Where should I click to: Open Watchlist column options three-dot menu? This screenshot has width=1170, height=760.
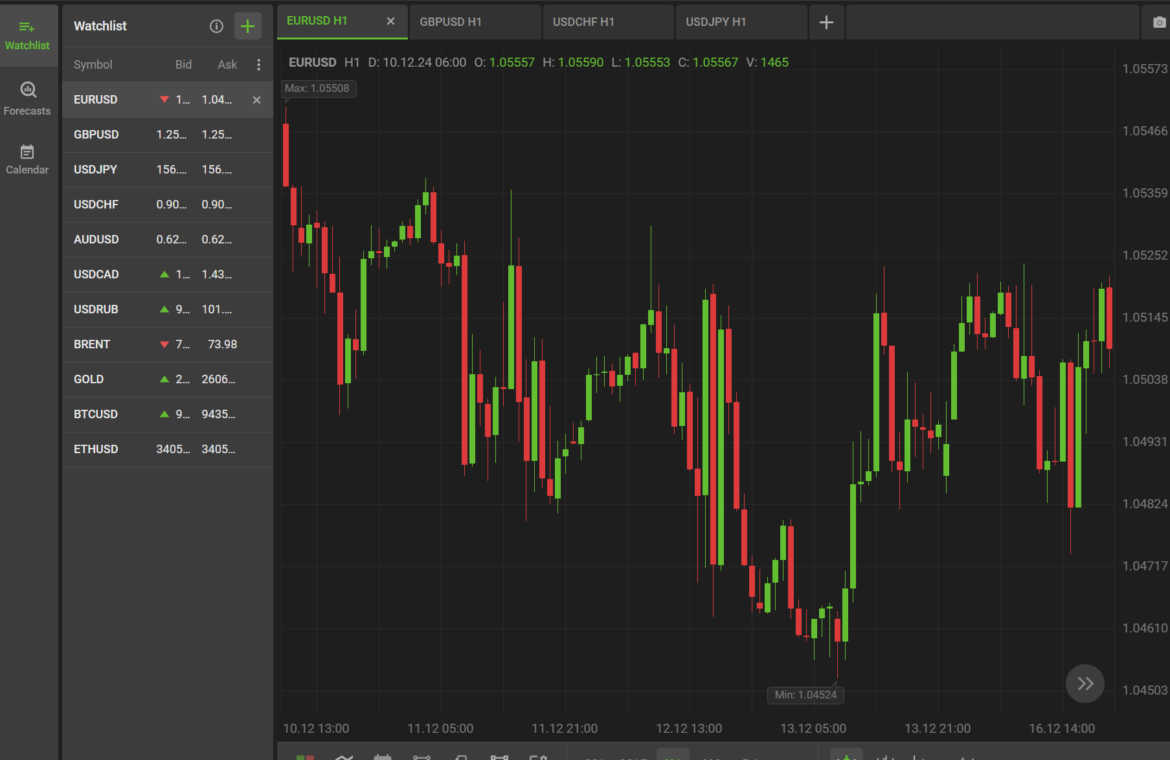(259, 65)
